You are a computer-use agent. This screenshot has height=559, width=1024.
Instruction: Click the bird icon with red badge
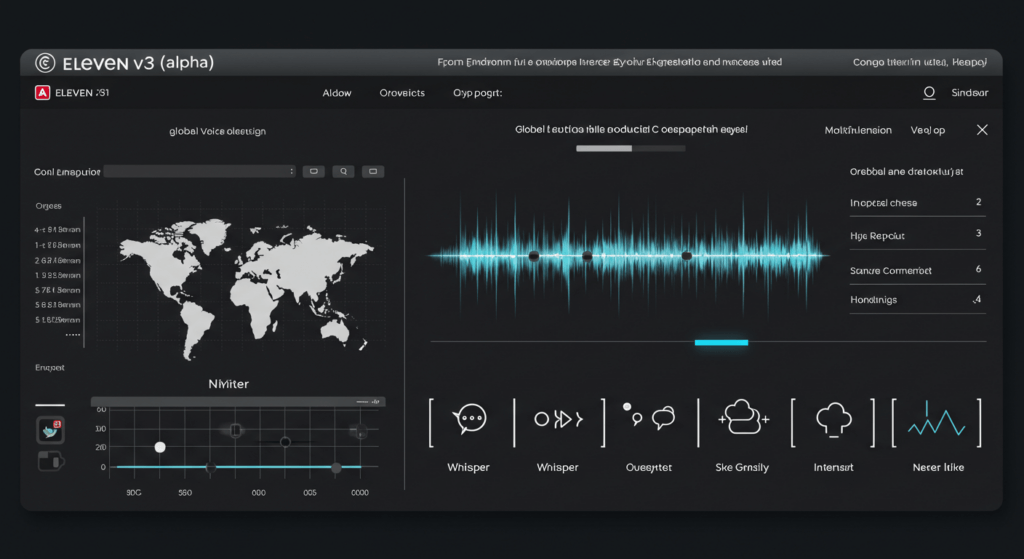tap(50, 430)
